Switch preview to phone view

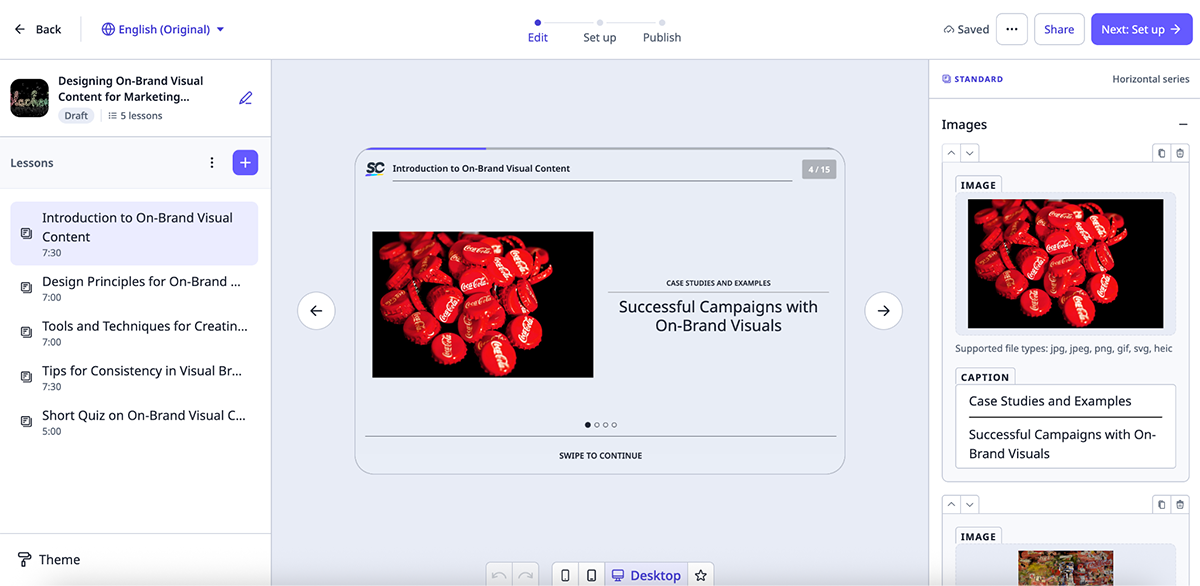(x=566, y=574)
